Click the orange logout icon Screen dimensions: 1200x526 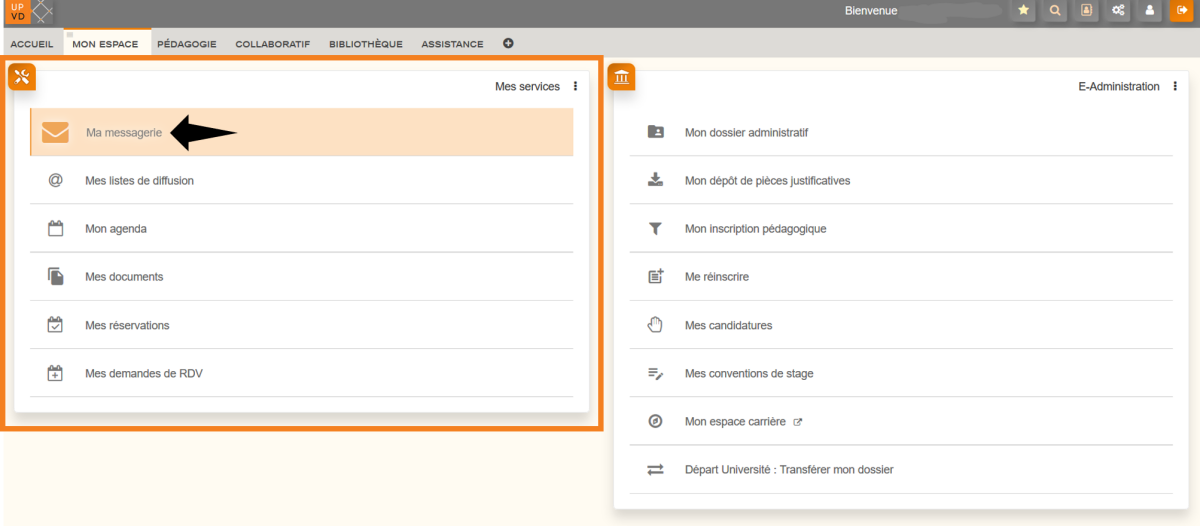[x=1182, y=11]
